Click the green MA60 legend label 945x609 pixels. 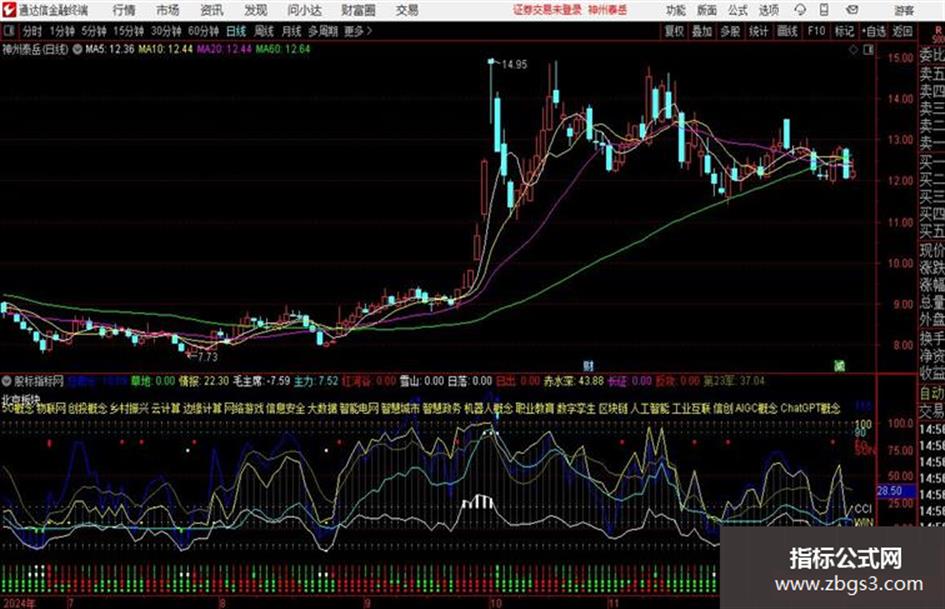coord(283,49)
